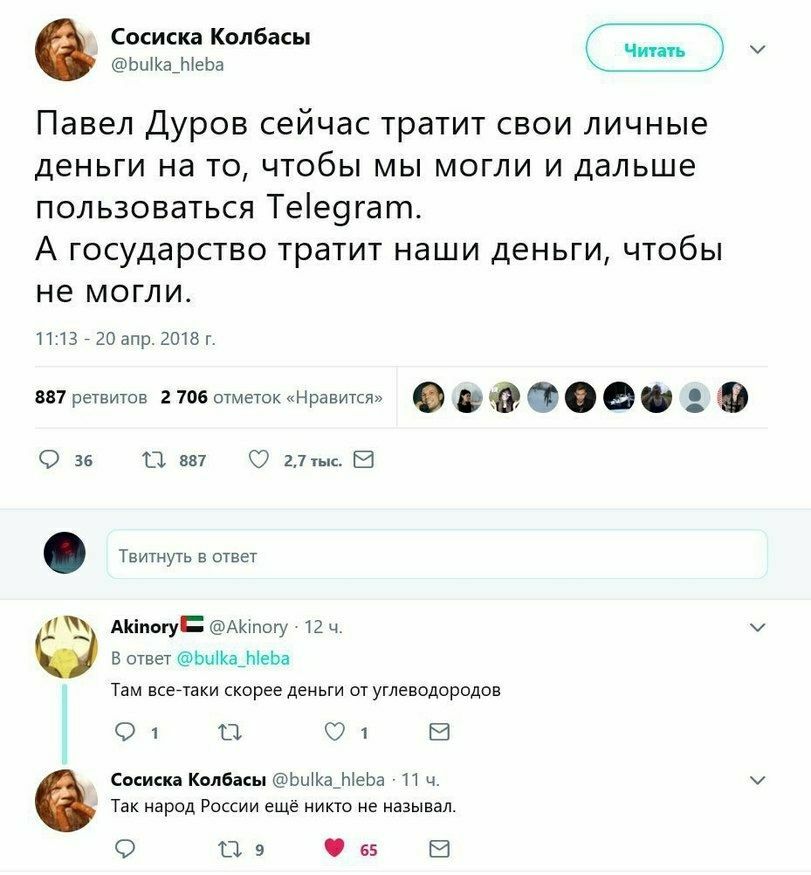Reply to Akinory's comment via bubble icon
This screenshot has width=811, height=875.
click(124, 732)
